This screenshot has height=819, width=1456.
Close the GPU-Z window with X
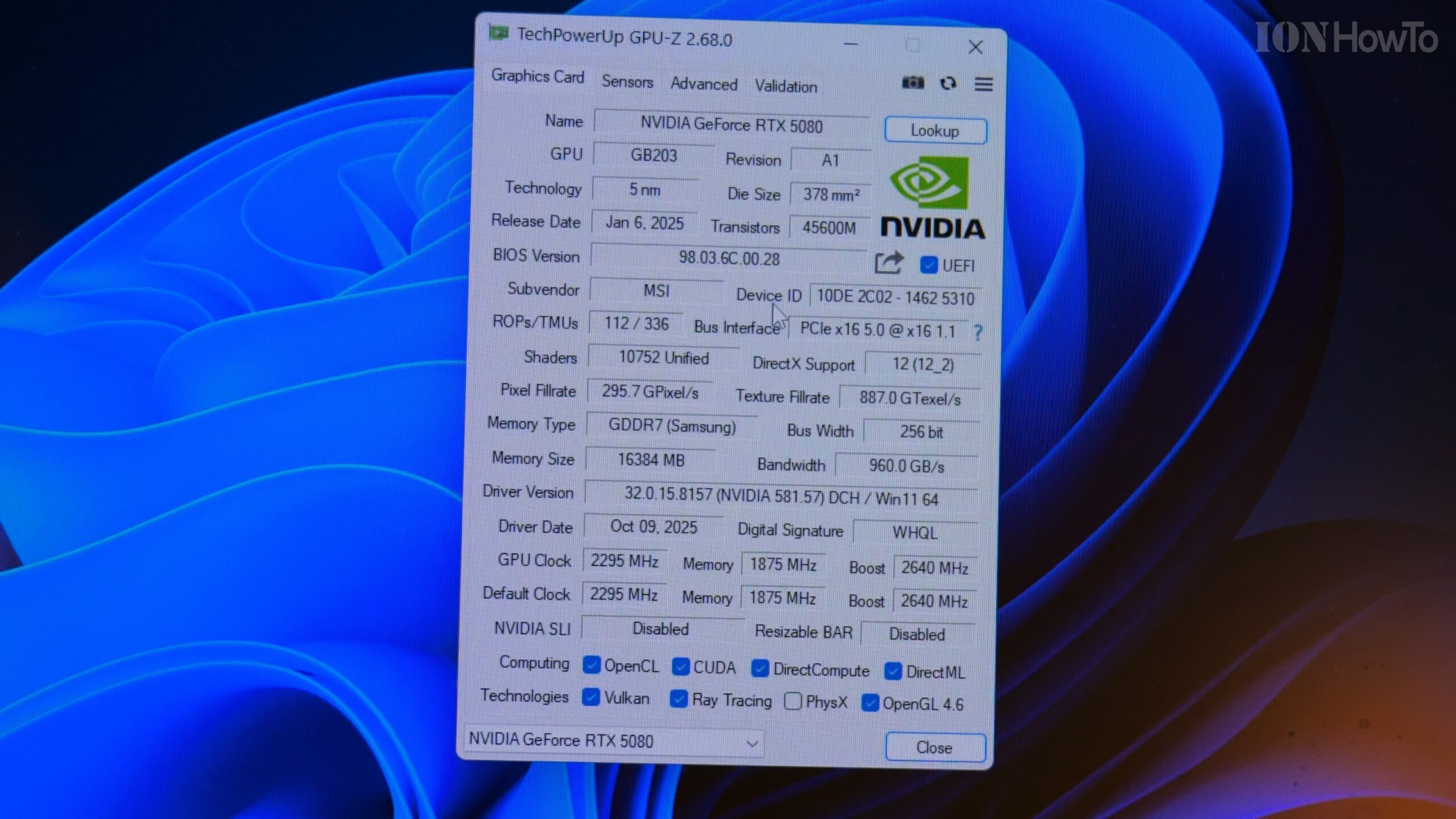[x=975, y=47]
